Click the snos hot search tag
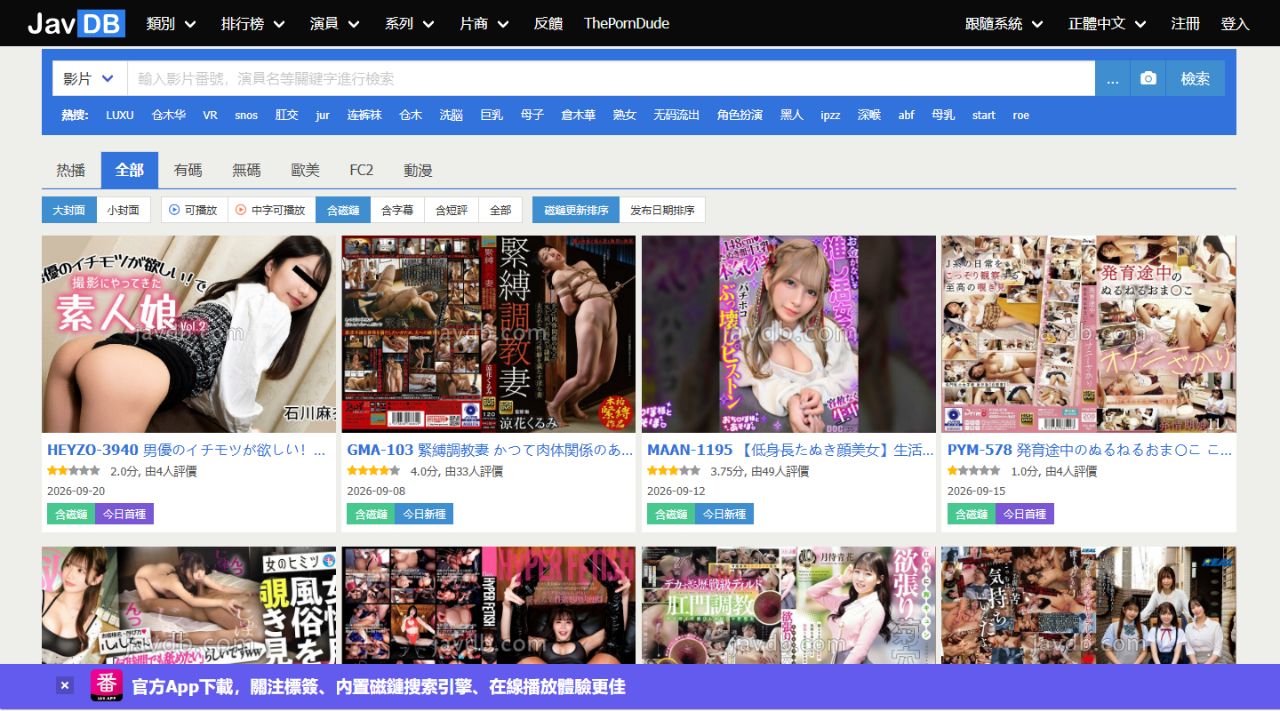Viewport: 1280px width, 711px height. point(246,115)
